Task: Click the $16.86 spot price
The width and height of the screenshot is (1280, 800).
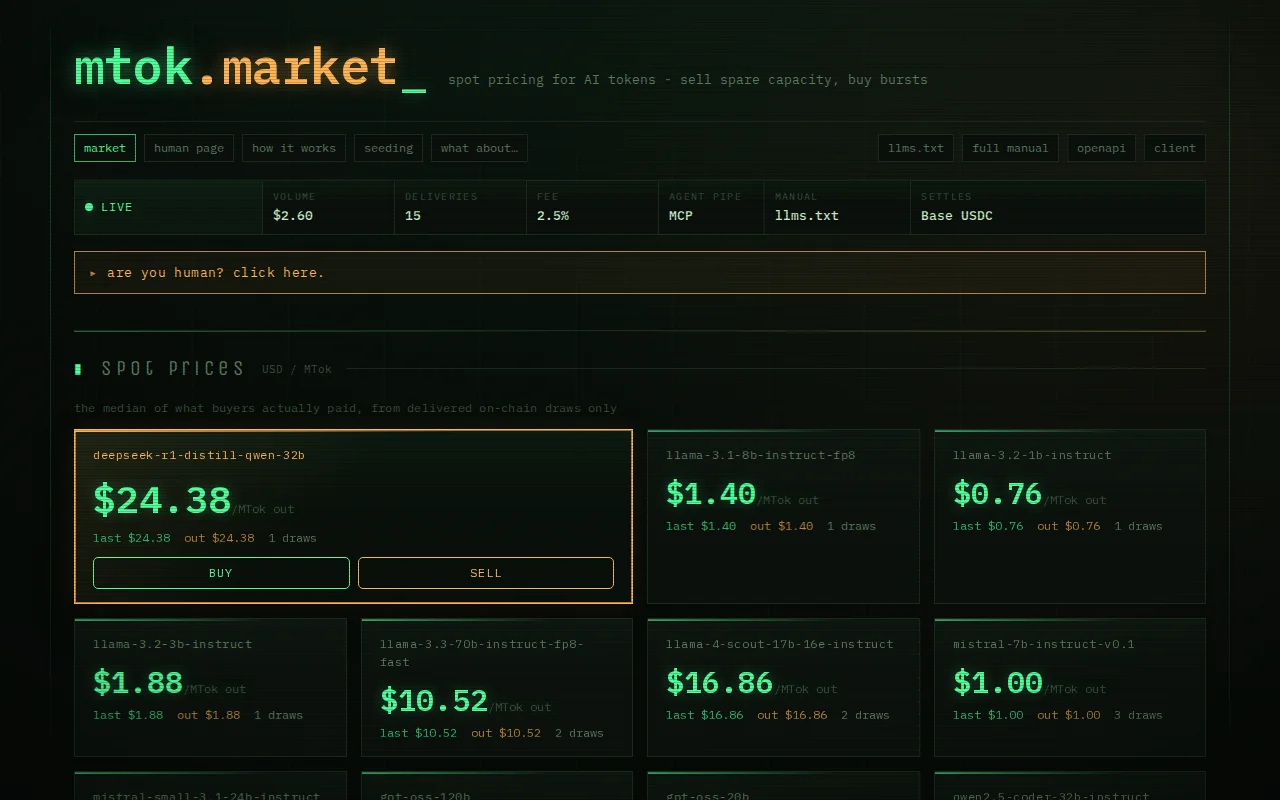Action: coord(720,682)
